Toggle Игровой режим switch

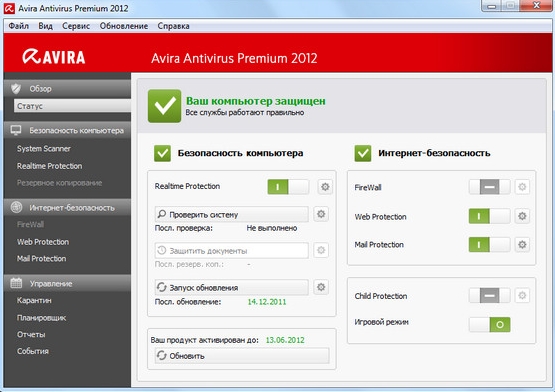tap(489, 324)
